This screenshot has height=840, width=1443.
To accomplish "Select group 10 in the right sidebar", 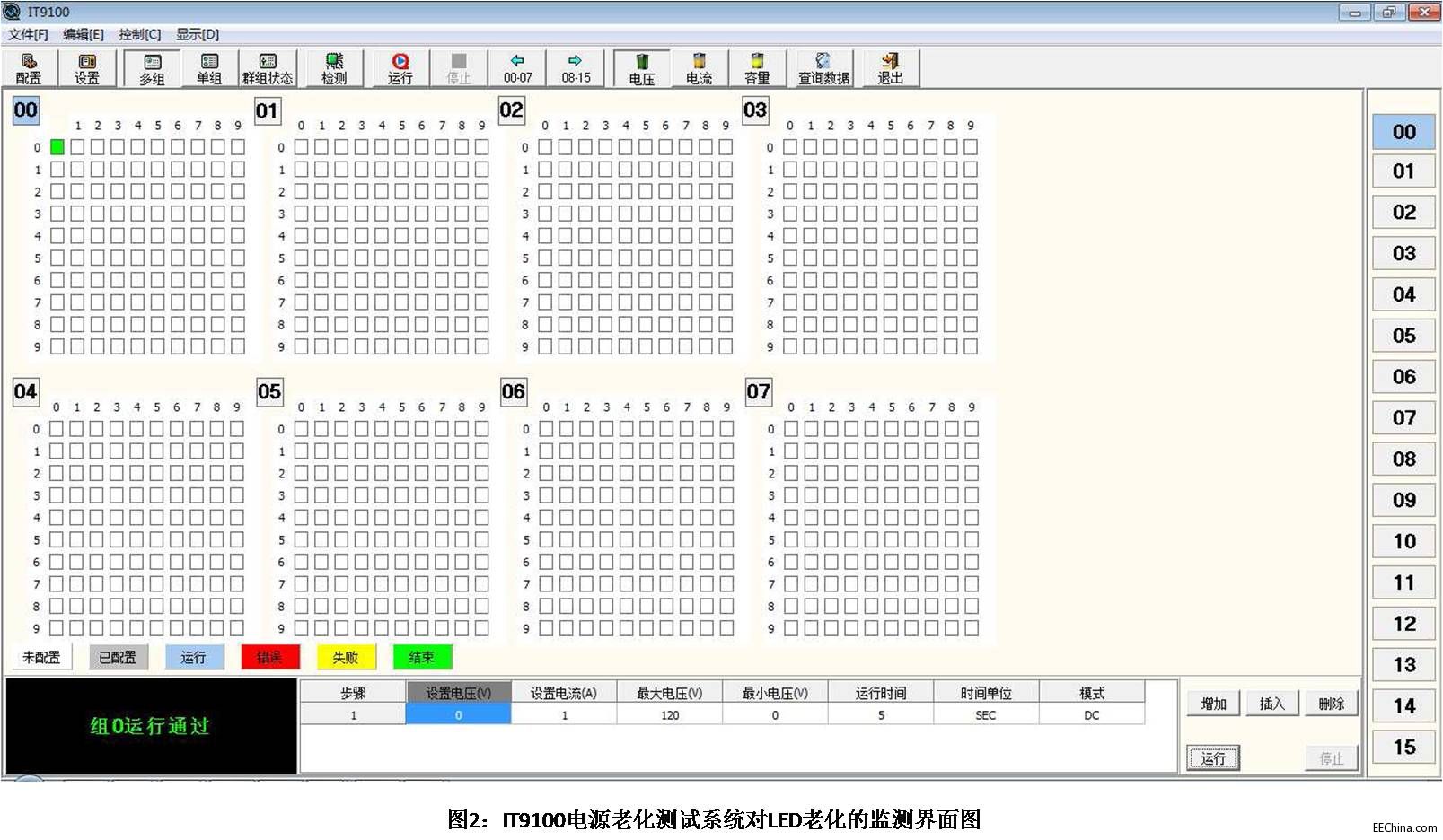I will (1403, 541).
